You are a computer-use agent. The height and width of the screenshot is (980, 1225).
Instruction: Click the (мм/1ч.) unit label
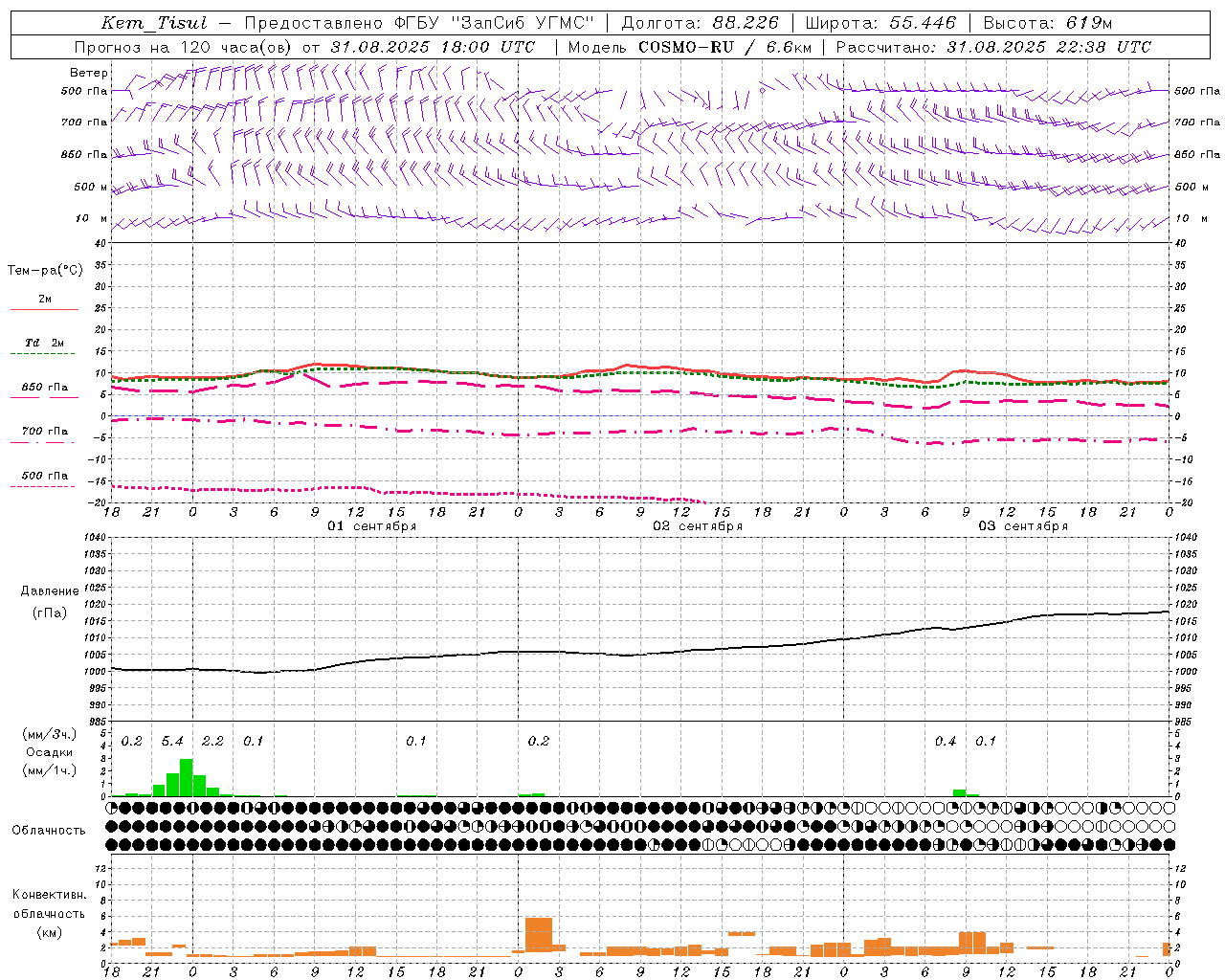(50, 770)
